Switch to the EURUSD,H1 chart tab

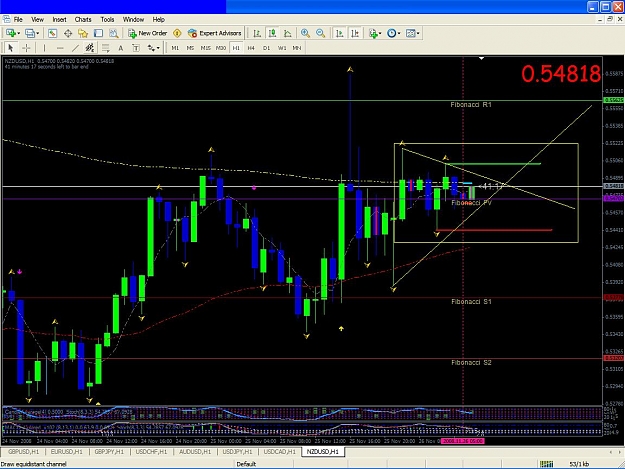click(x=67, y=452)
